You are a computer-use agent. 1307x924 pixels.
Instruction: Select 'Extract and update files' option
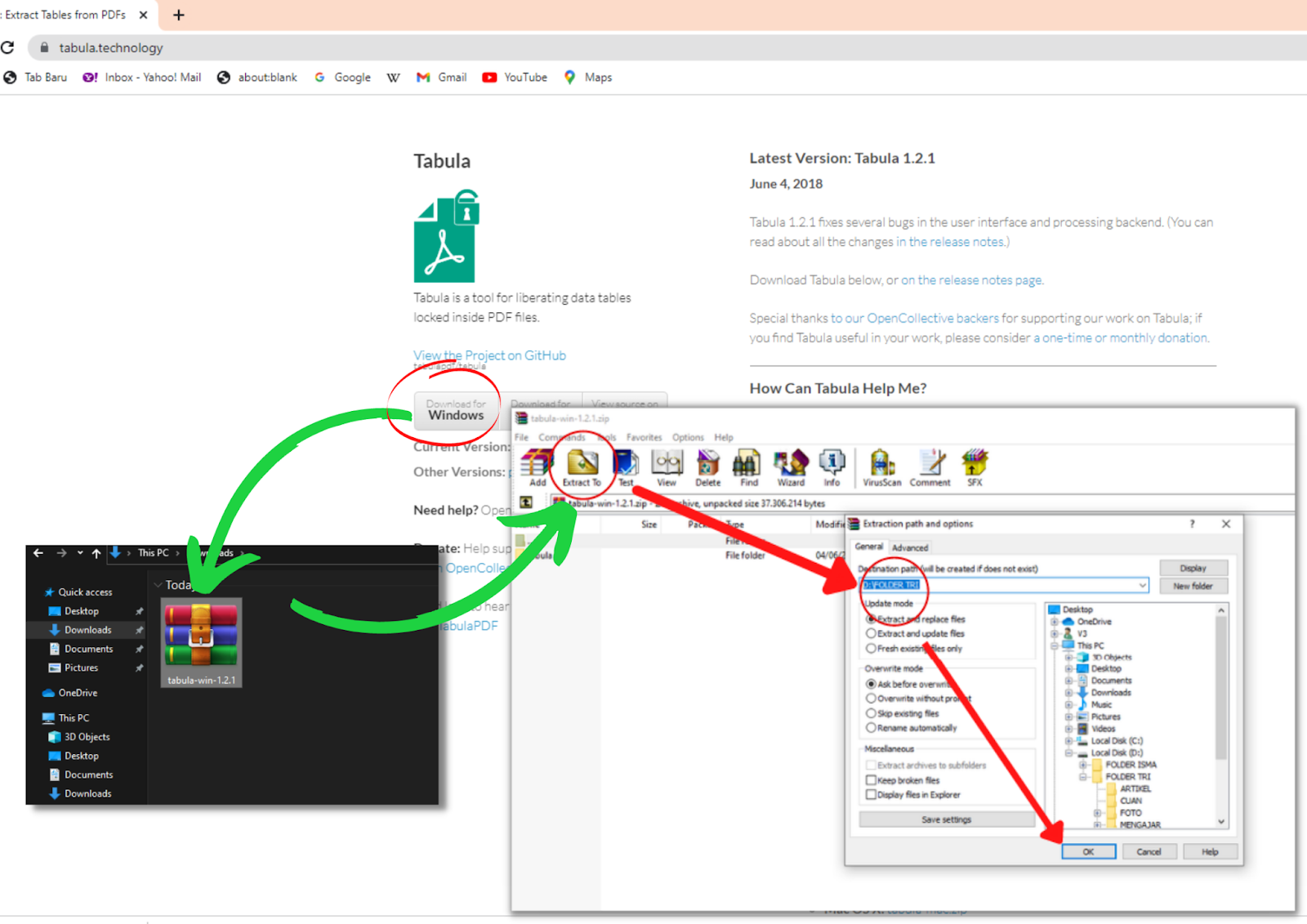coord(871,633)
